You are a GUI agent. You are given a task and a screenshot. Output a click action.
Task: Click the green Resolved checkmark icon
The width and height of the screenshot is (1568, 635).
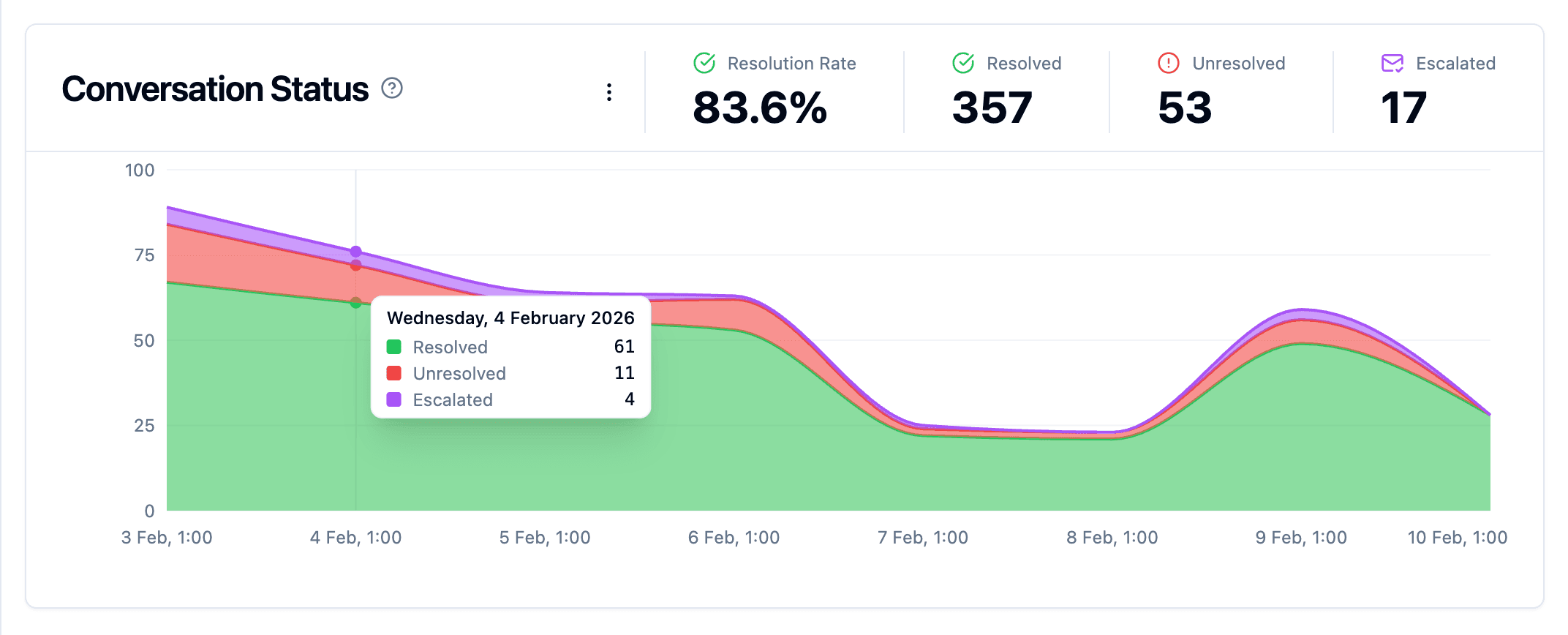pyautogui.click(x=963, y=64)
